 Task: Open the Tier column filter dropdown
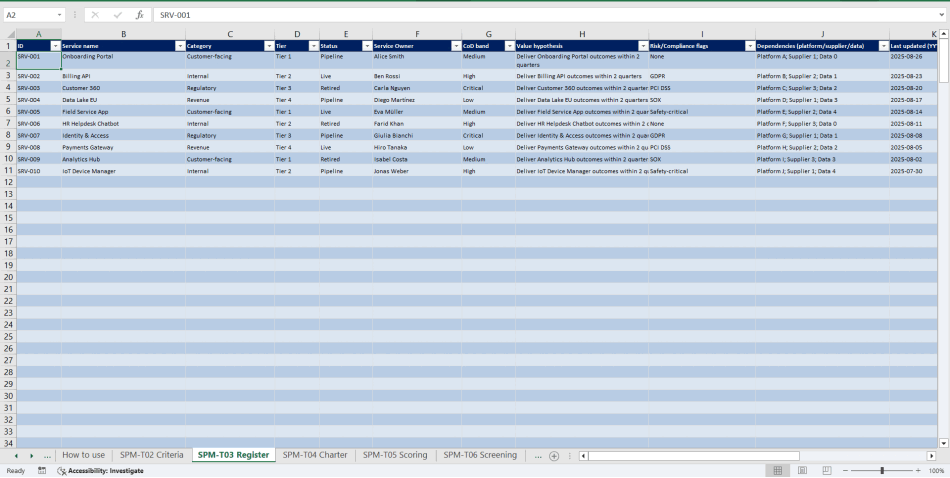coord(313,46)
